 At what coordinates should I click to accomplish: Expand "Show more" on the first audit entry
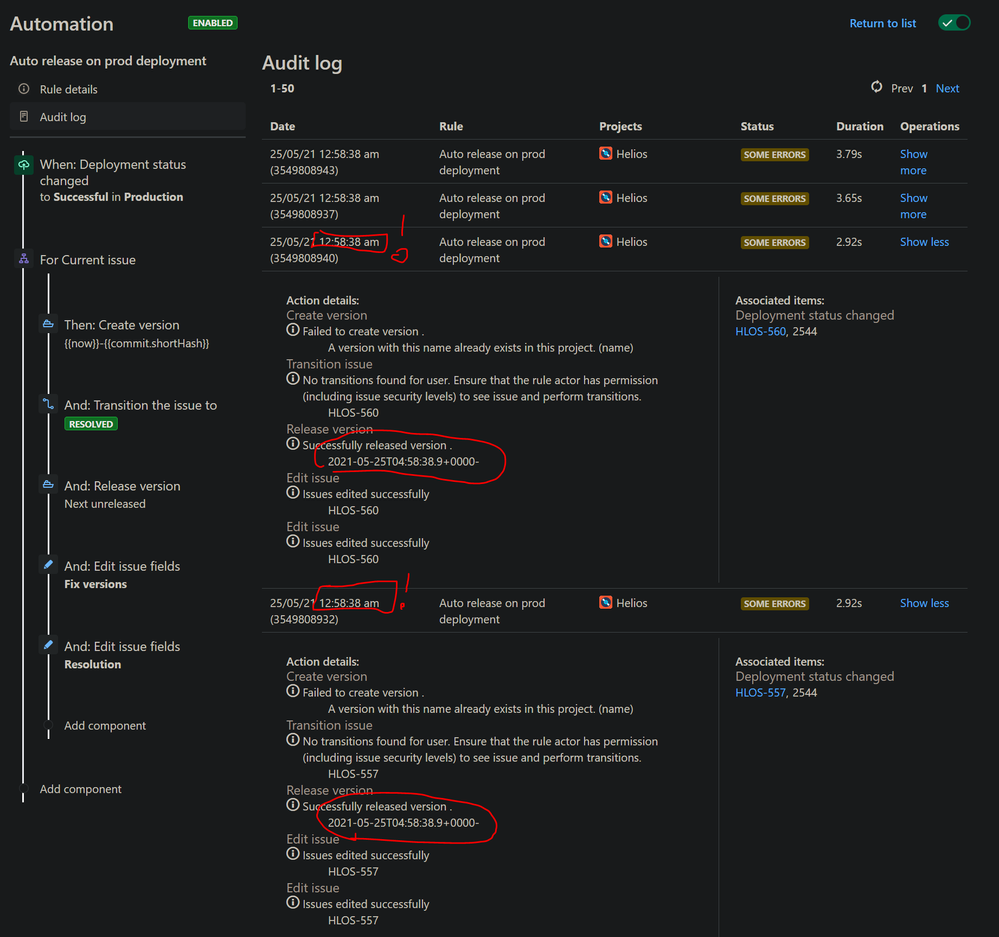pos(913,162)
